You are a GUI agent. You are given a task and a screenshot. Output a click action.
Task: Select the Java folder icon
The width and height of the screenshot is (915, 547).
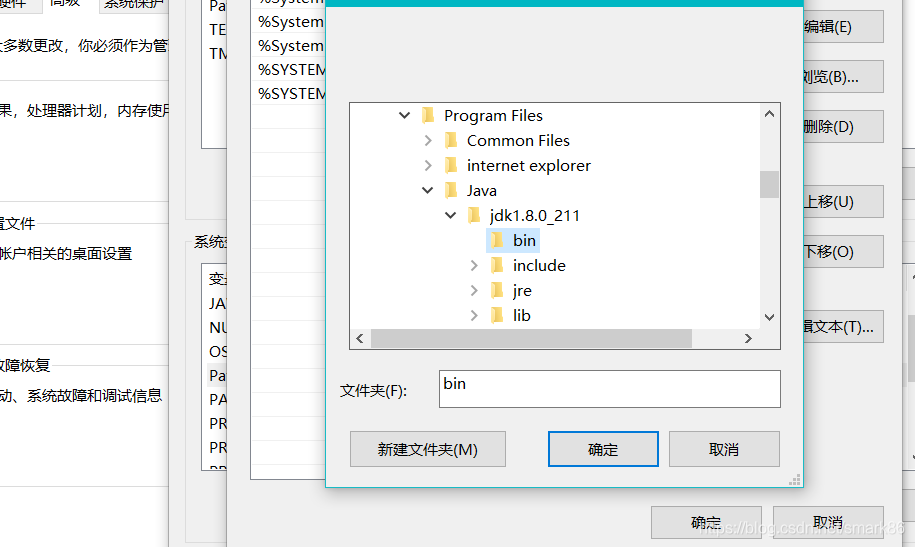[x=451, y=190]
